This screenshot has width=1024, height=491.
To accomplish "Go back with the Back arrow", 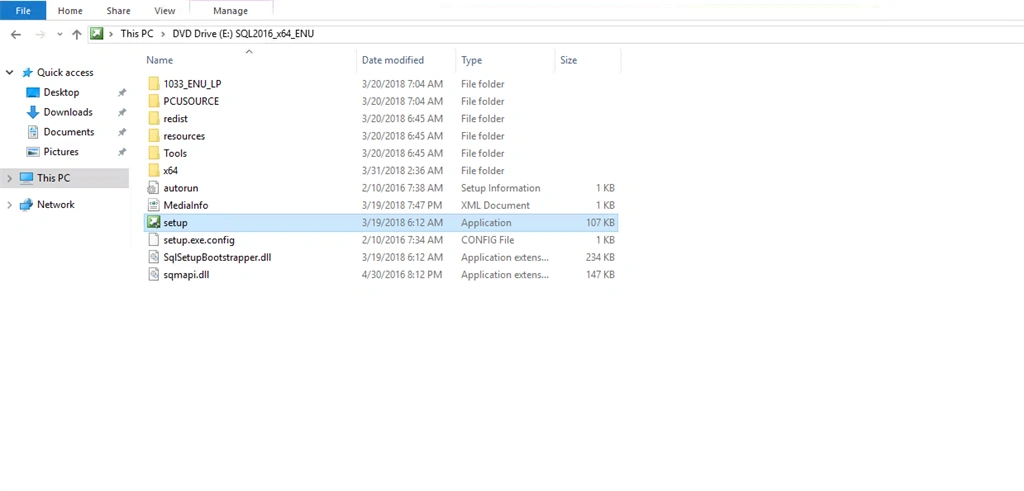I will pyautogui.click(x=16, y=34).
